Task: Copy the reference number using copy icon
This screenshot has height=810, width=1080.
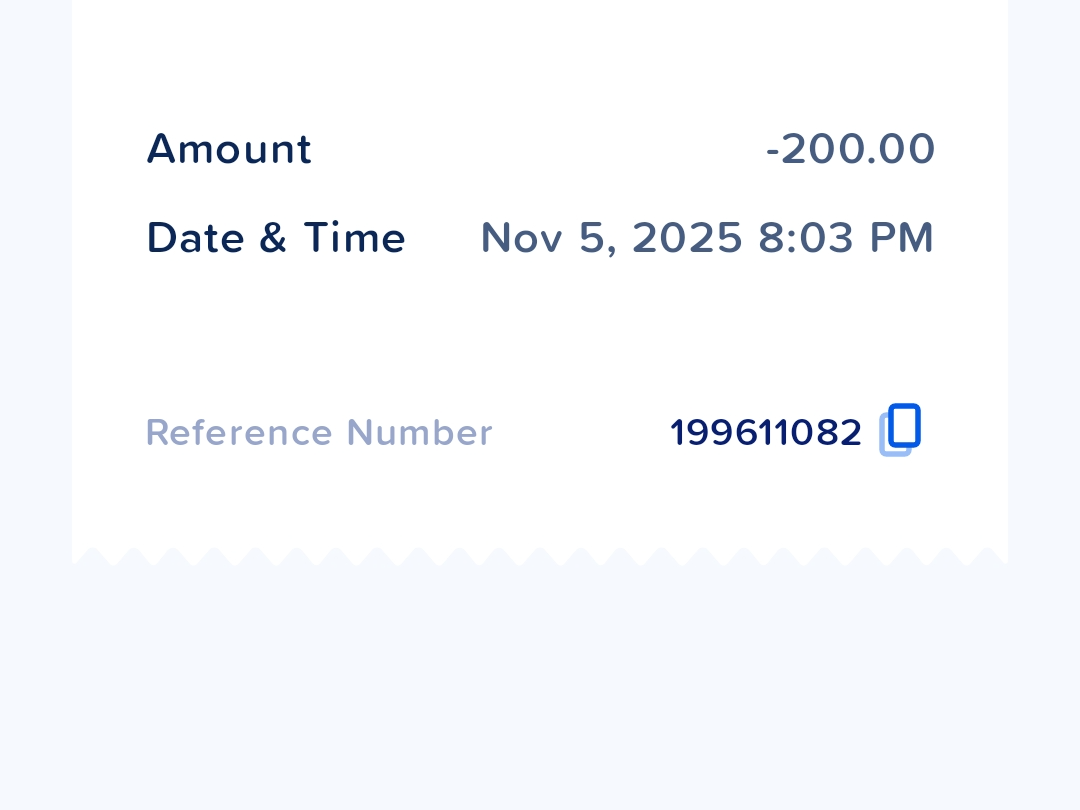Action: pyautogui.click(x=899, y=429)
